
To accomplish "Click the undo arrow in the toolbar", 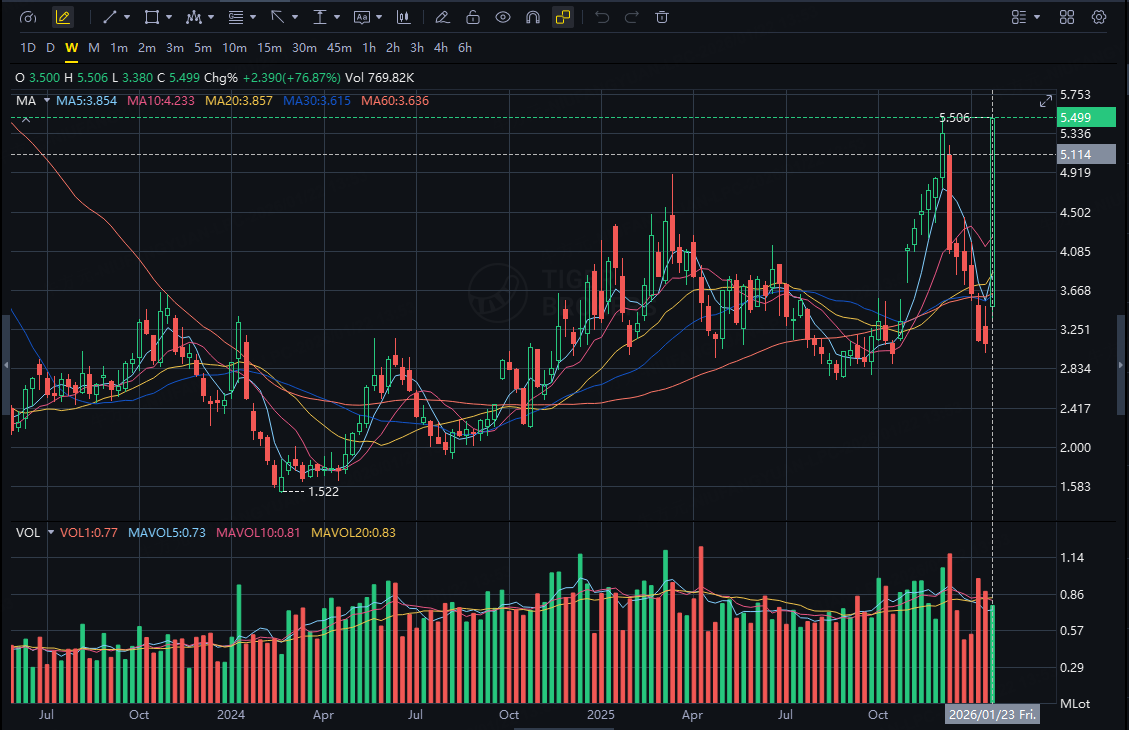I will point(601,17).
